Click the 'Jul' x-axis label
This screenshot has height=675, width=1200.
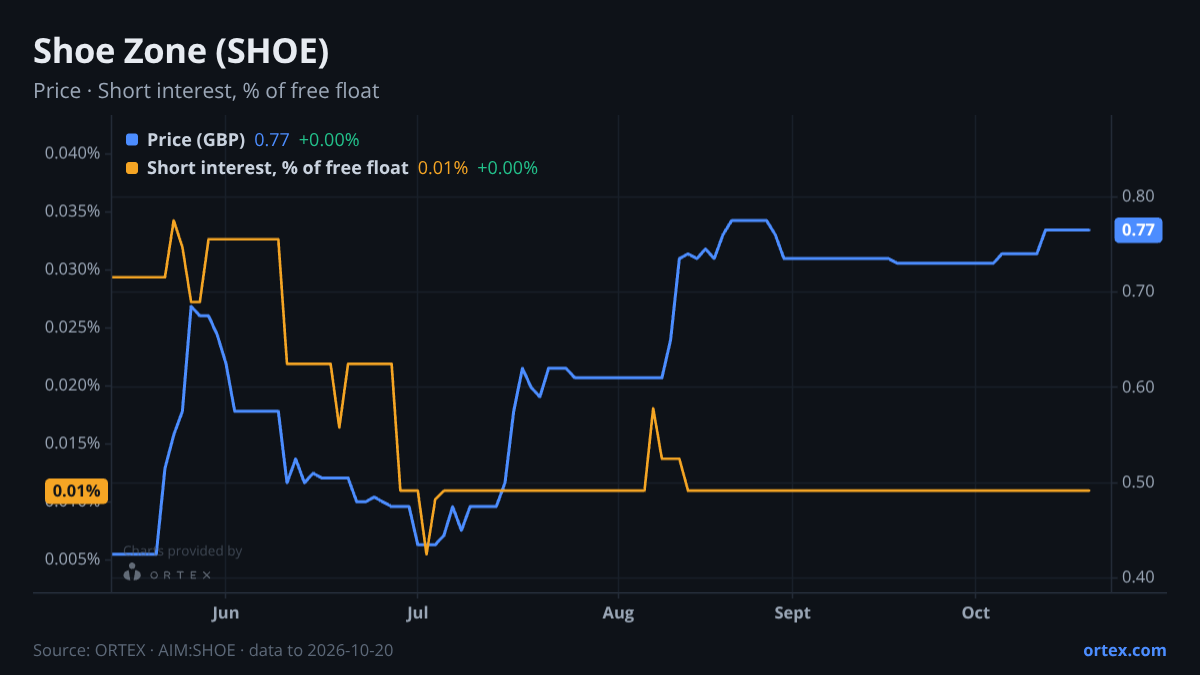pyautogui.click(x=418, y=612)
